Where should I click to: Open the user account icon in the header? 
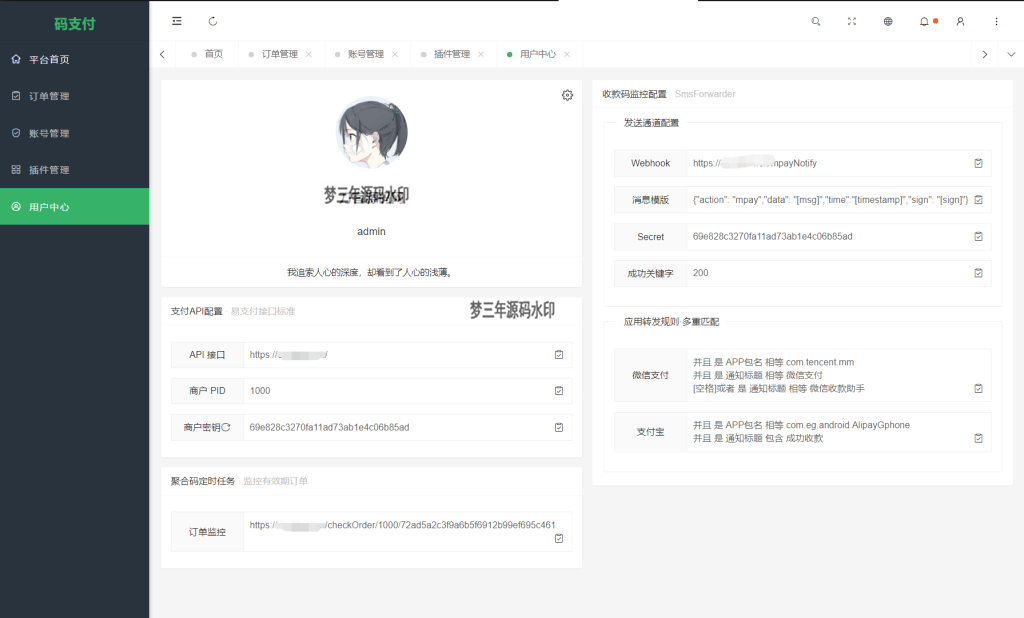960,21
